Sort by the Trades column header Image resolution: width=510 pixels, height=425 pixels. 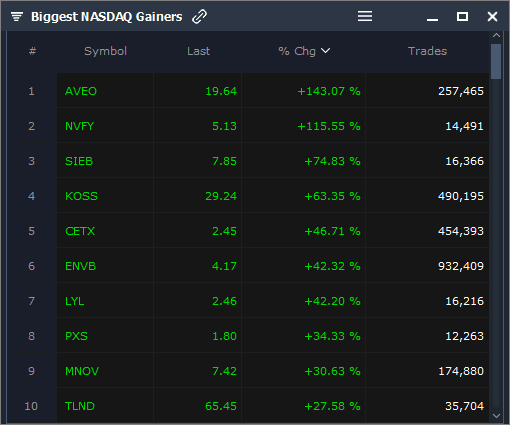[x=427, y=51]
